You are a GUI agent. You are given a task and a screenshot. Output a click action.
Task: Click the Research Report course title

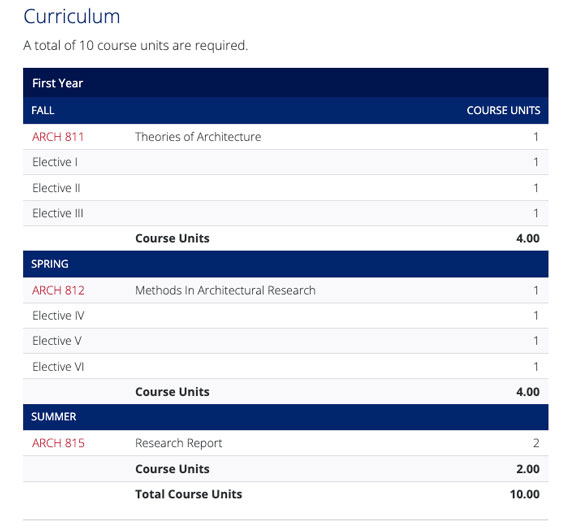coord(178,443)
